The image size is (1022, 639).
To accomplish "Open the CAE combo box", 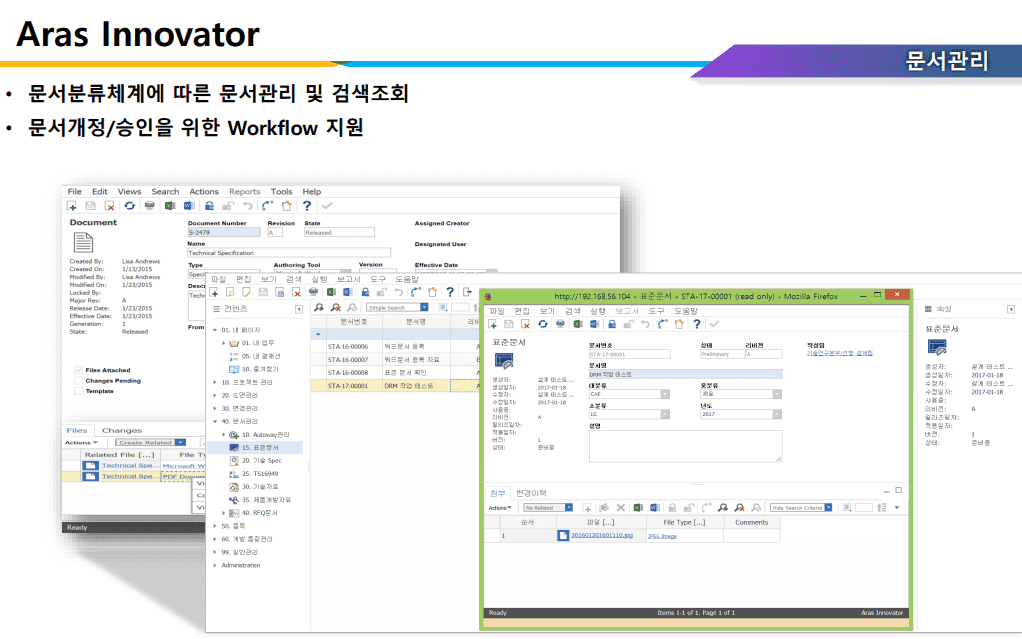I will click(665, 394).
